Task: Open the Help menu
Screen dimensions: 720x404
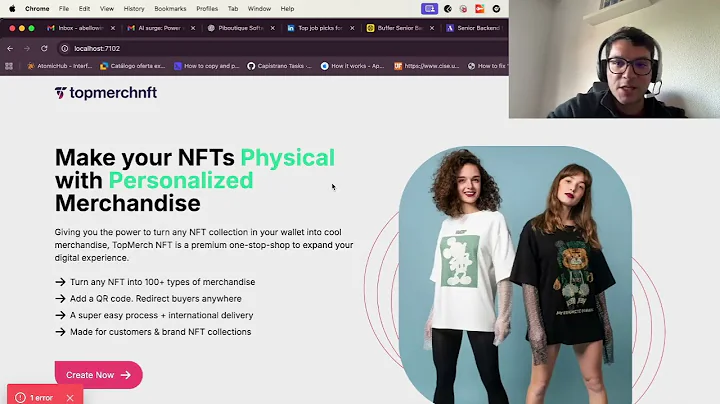Action: 287,9
